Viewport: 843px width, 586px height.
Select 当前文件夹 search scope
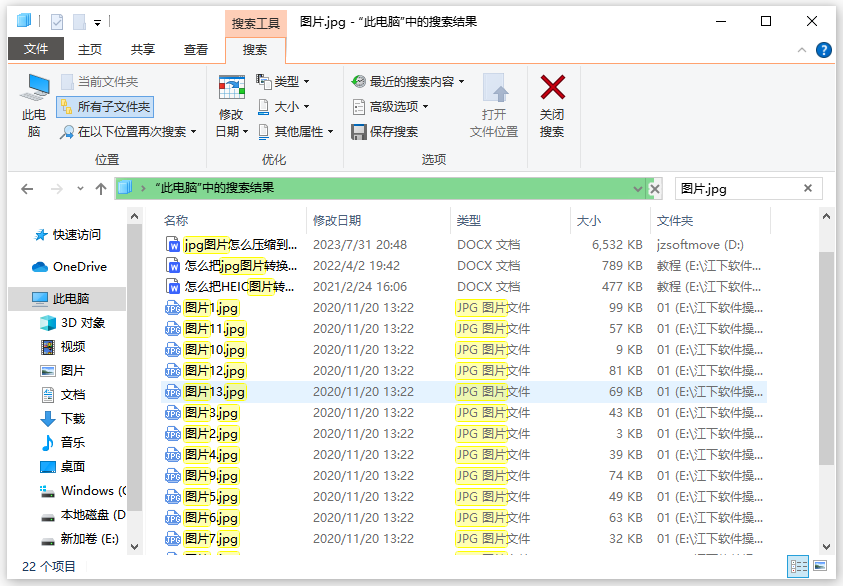click(x=99, y=82)
